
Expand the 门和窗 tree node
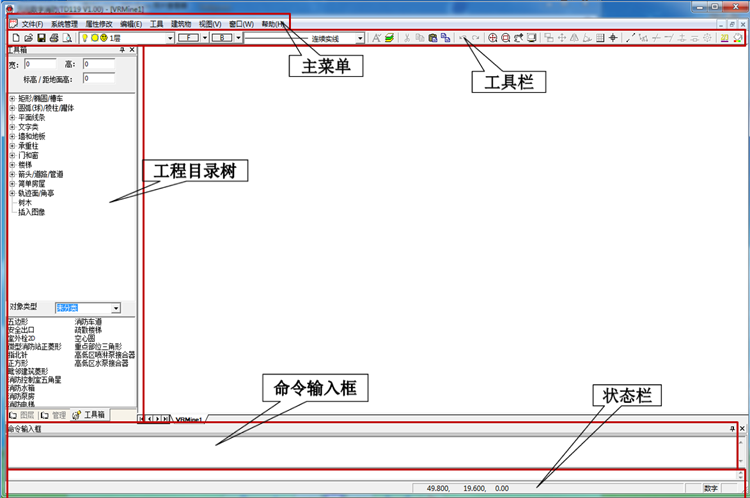12,155
